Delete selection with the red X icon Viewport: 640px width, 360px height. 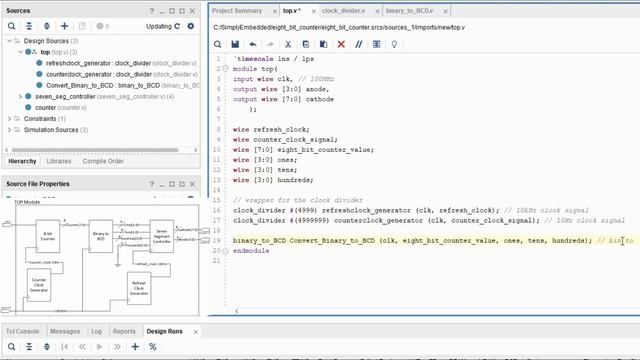point(341,44)
